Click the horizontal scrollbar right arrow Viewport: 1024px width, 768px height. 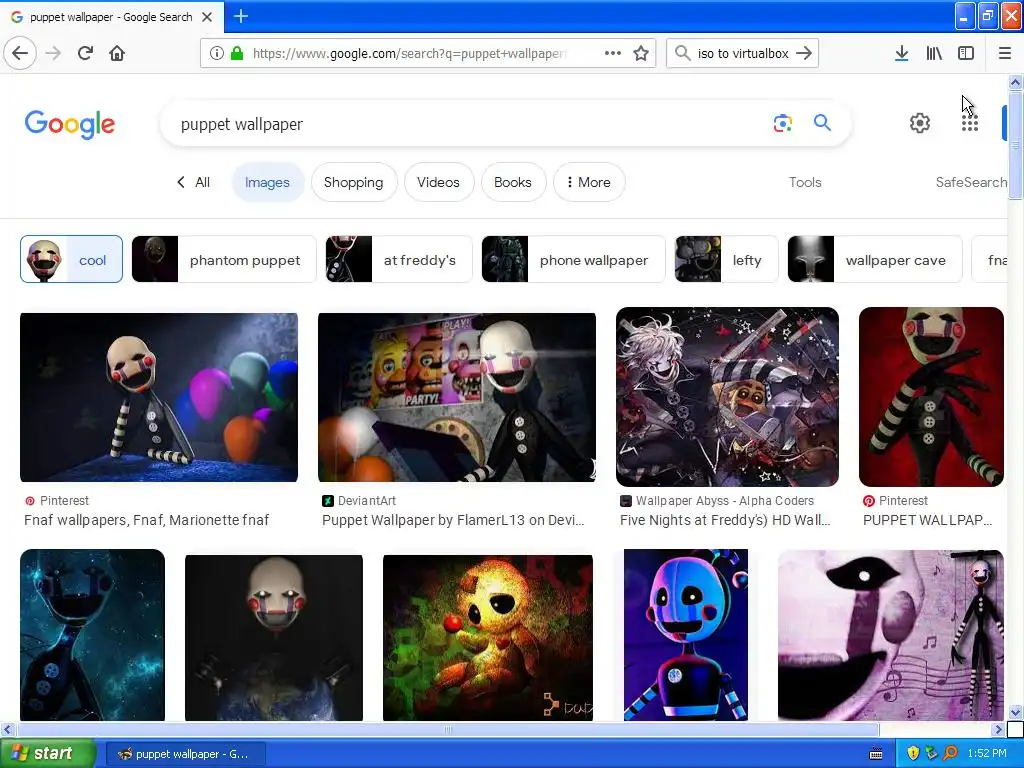(x=997, y=729)
